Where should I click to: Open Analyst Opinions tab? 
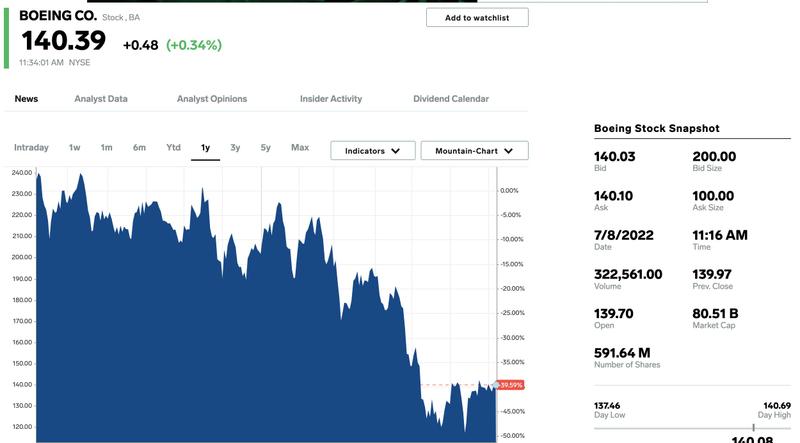(212, 99)
